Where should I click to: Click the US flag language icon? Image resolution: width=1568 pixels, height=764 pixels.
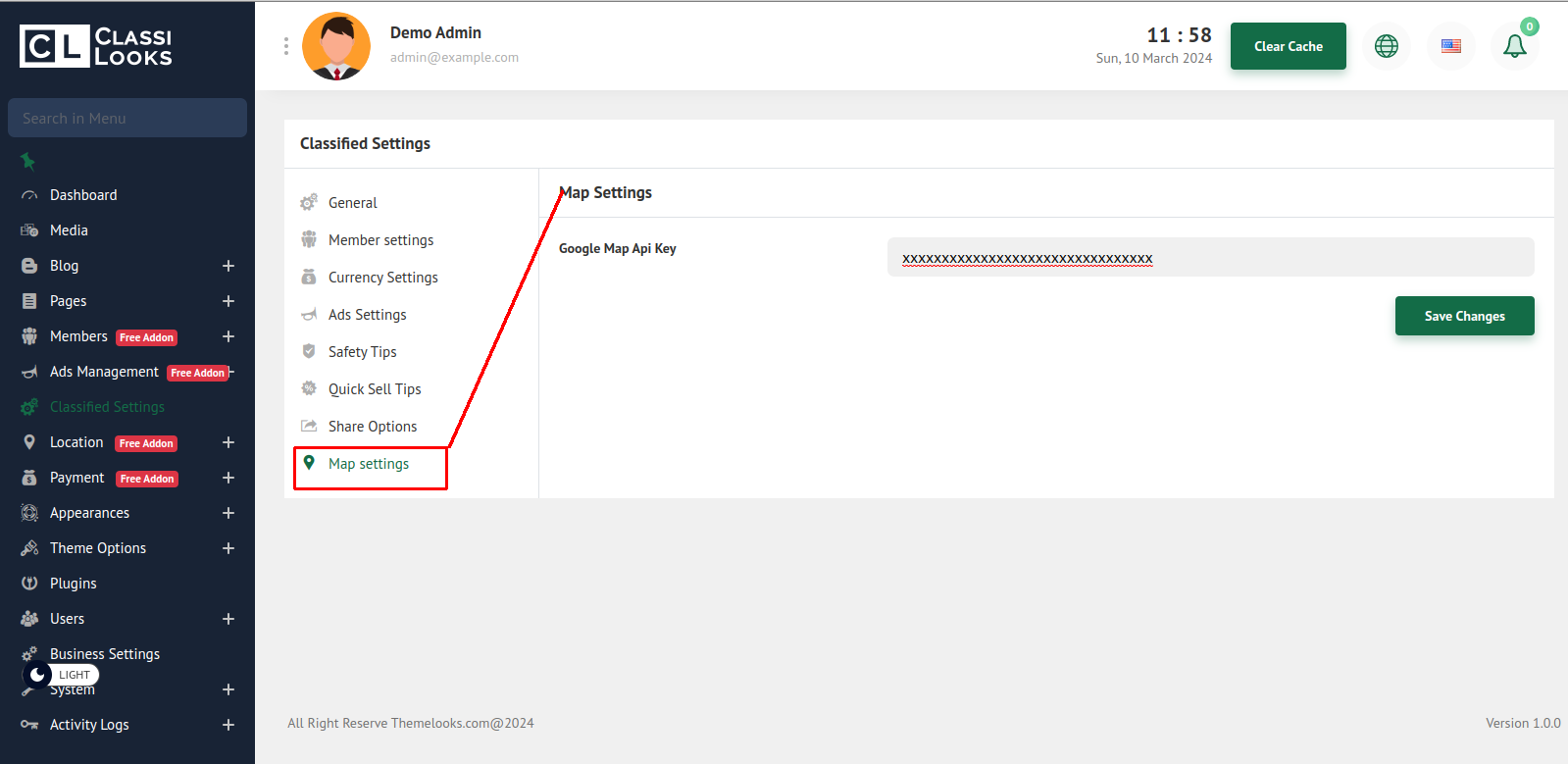1450,46
